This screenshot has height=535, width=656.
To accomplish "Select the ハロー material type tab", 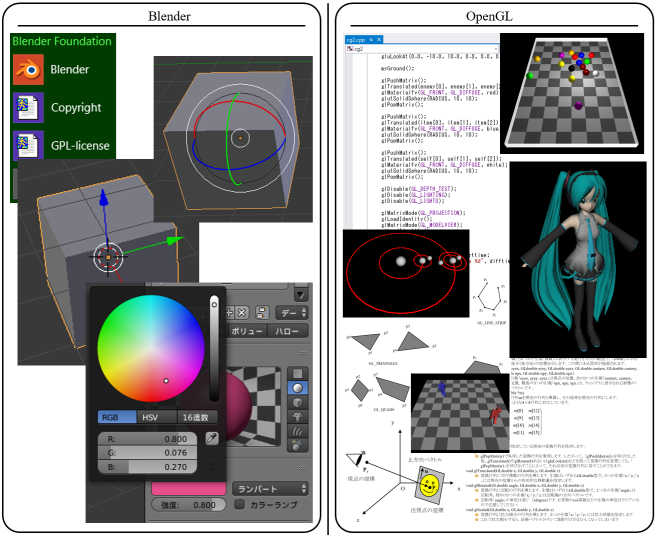I will [x=287, y=331].
